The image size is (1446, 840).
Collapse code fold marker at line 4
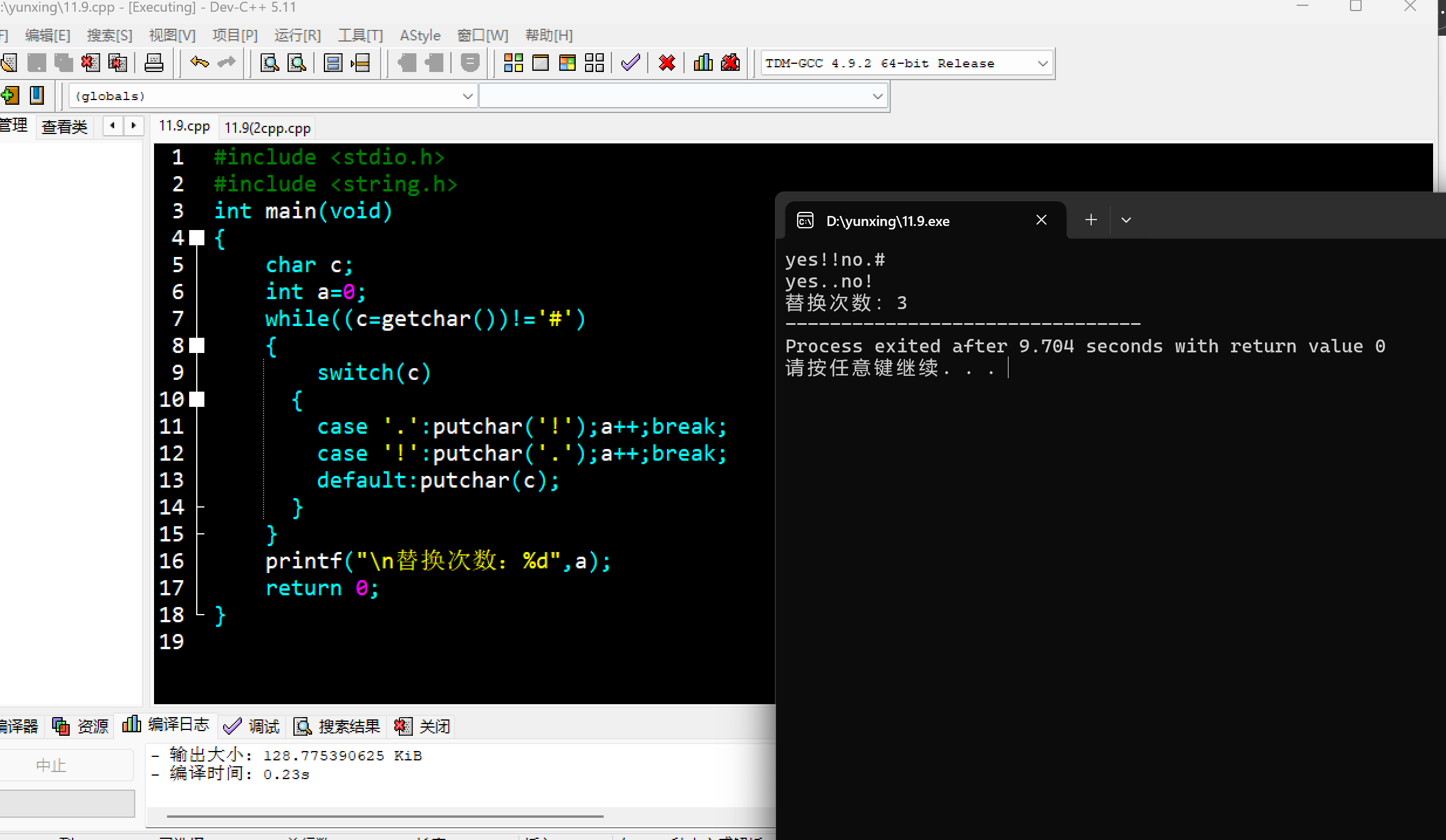pos(197,238)
